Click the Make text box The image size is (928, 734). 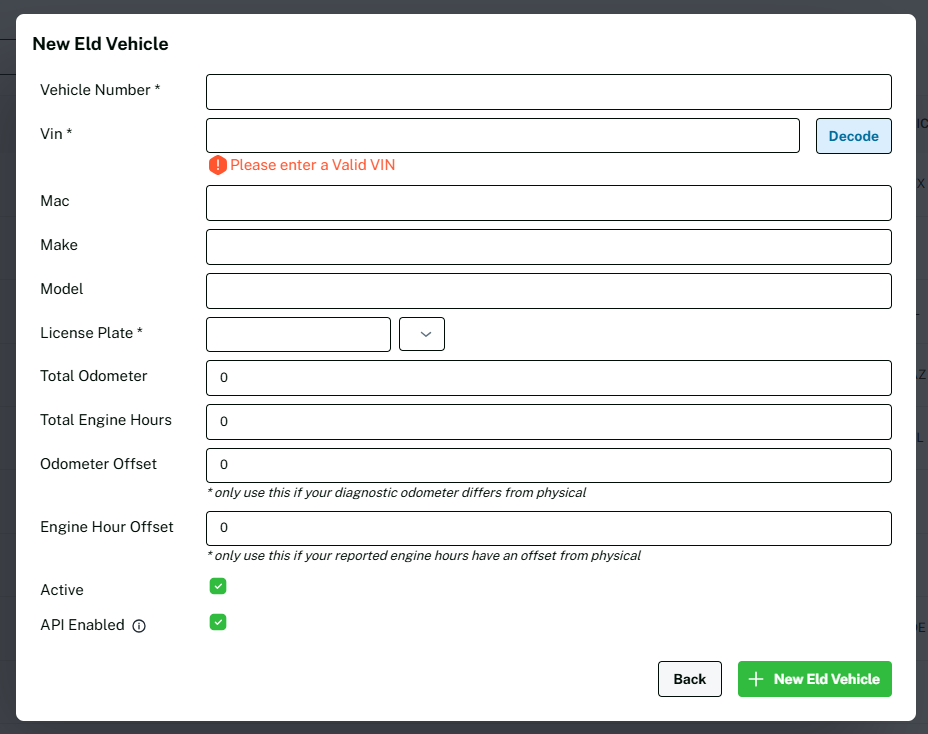[548, 247]
